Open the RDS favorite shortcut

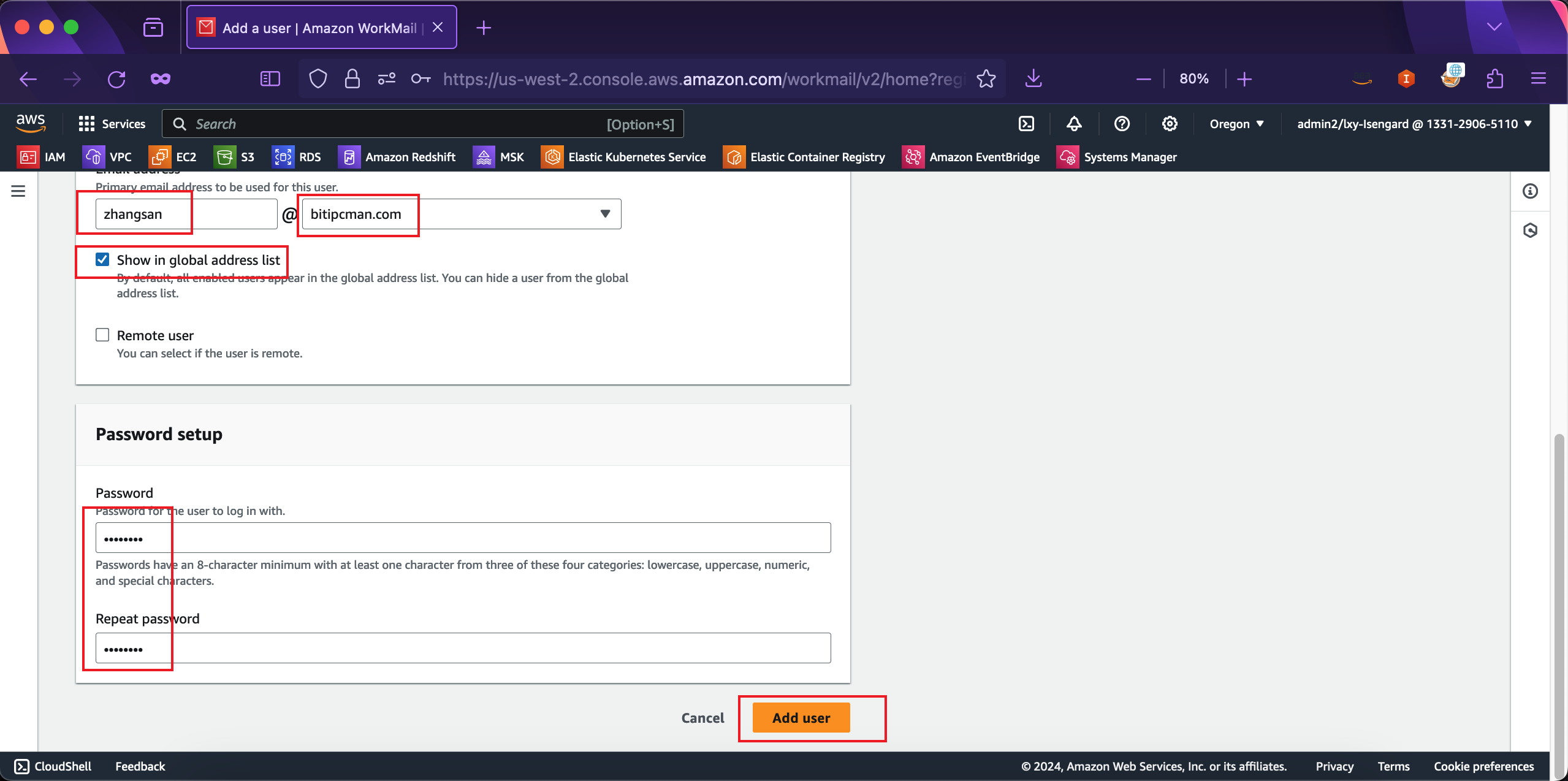tap(297, 157)
